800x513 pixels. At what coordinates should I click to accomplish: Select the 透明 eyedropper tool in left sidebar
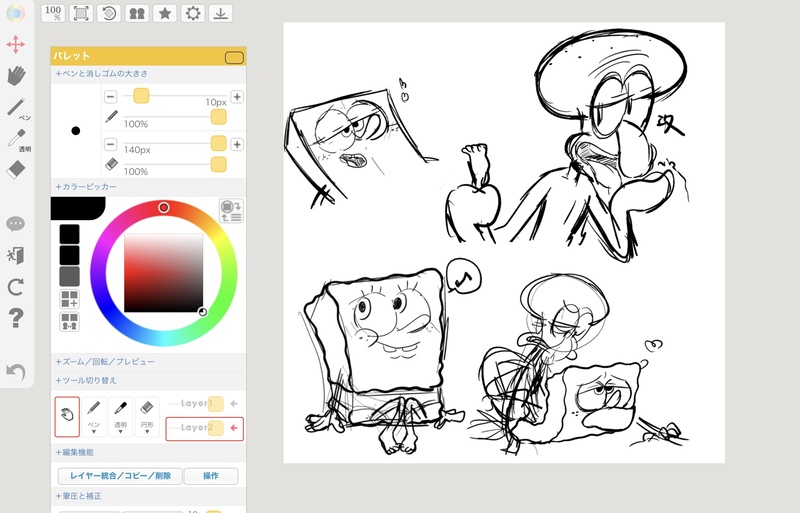(18, 139)
